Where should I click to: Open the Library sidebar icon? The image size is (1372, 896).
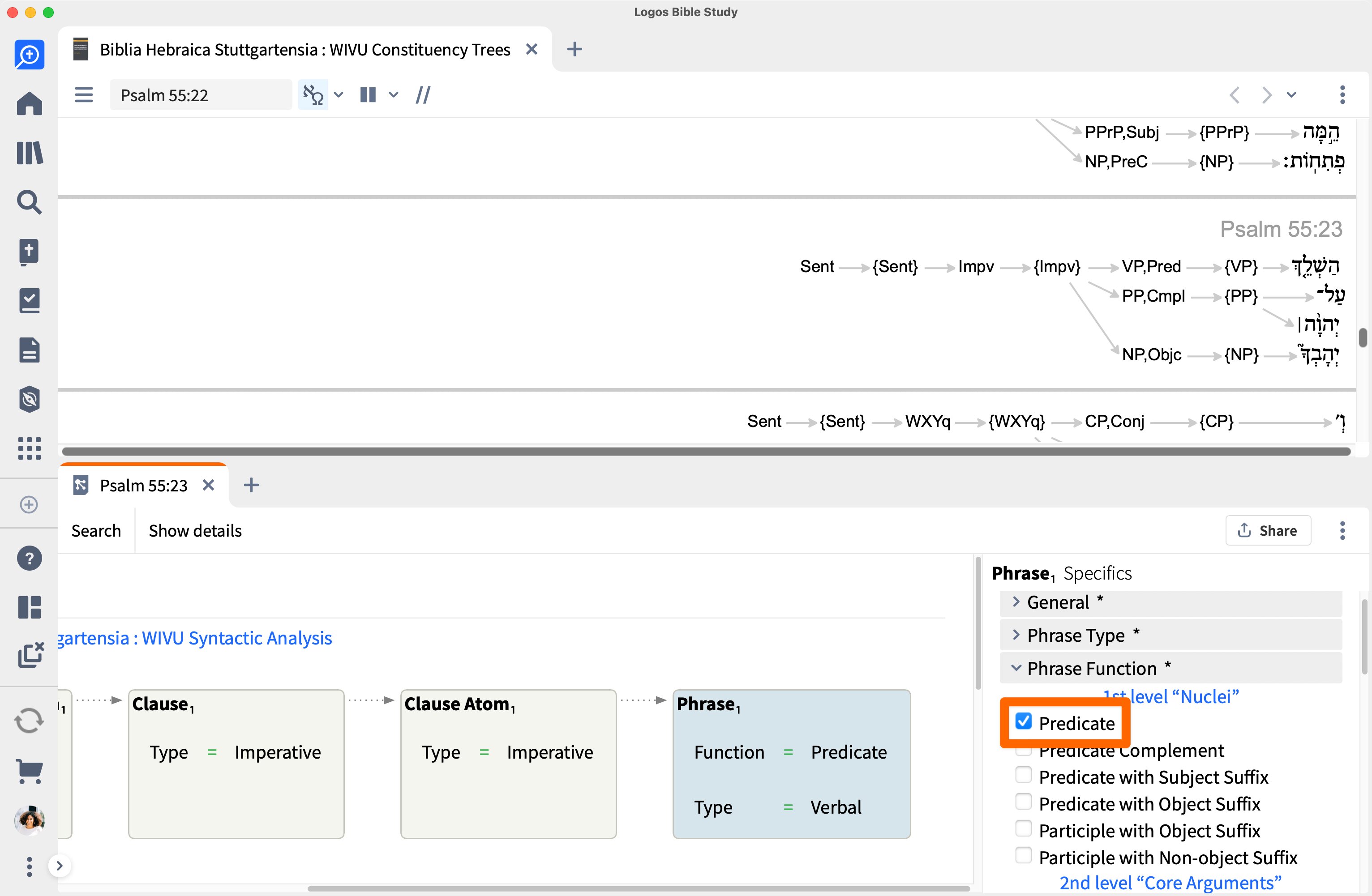30,153
